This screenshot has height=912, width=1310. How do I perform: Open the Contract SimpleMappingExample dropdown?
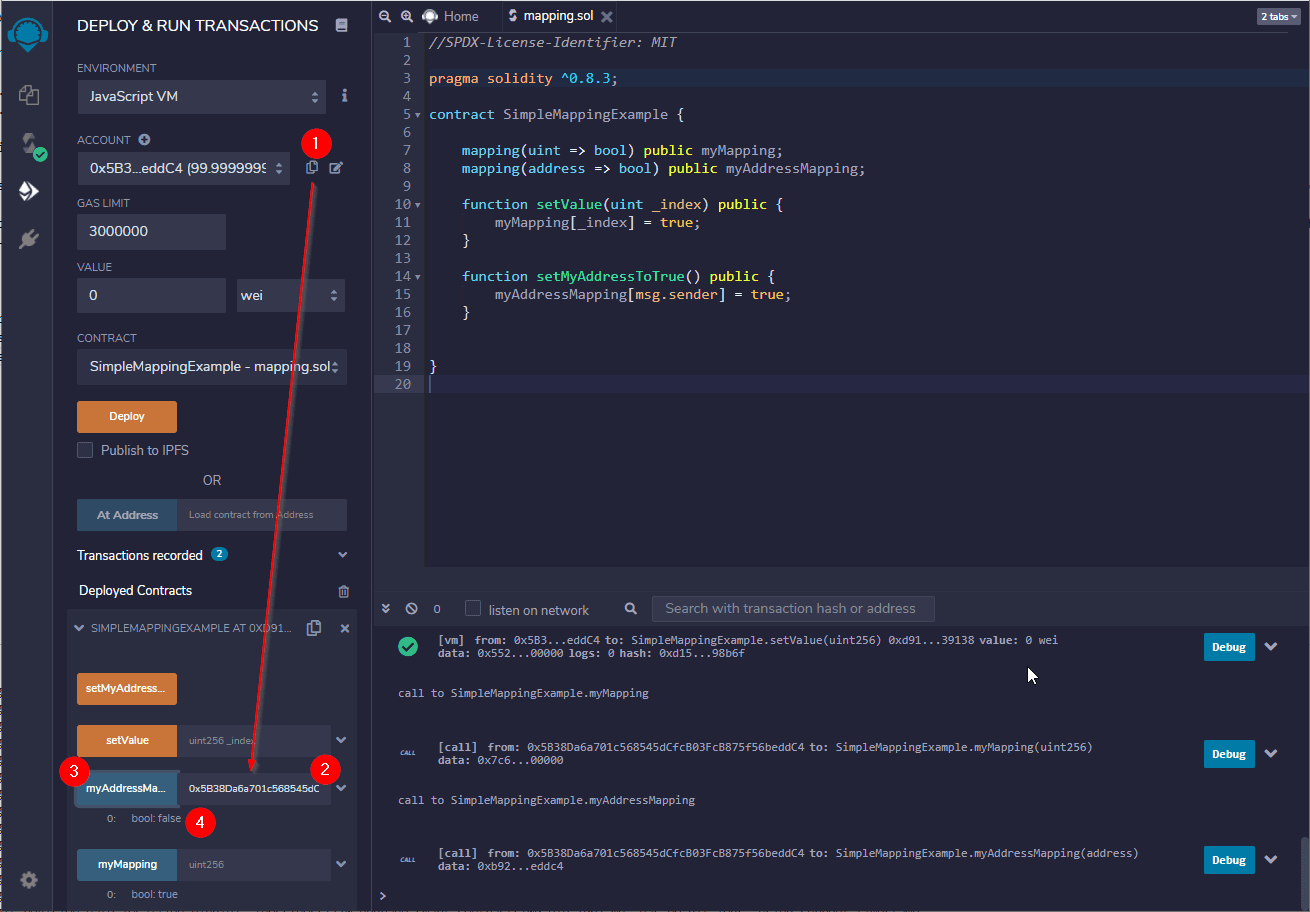(212, 367)
